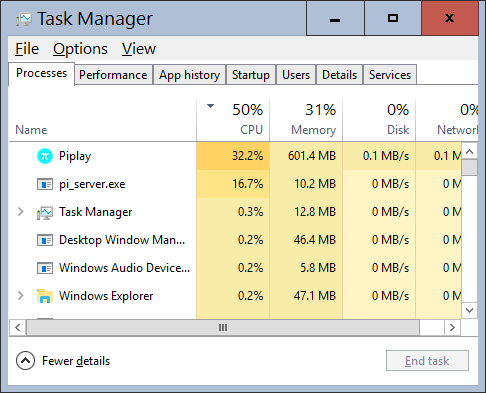Click the pi_server.exe process icon
Viewport: 486px width, 393px height.
45,184
